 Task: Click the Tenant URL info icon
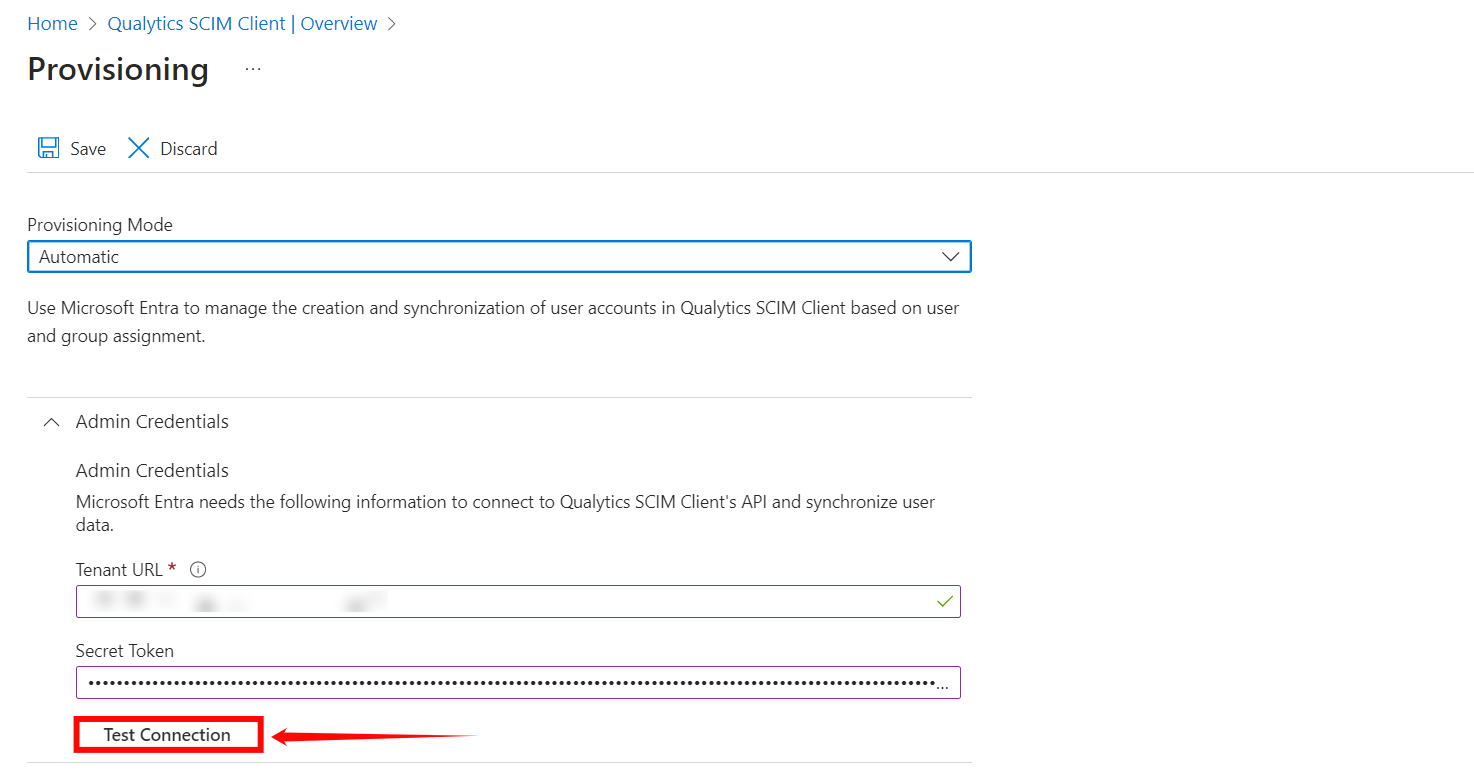(x=198, y=570)
